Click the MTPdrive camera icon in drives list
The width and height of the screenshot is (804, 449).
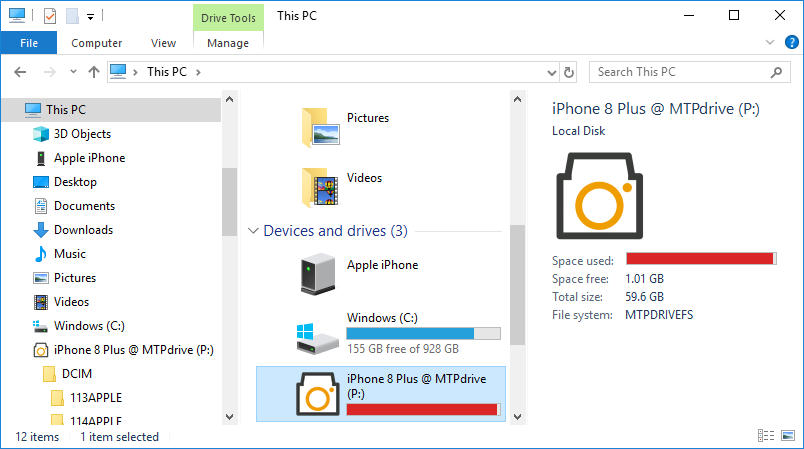(x=318, y=391)
